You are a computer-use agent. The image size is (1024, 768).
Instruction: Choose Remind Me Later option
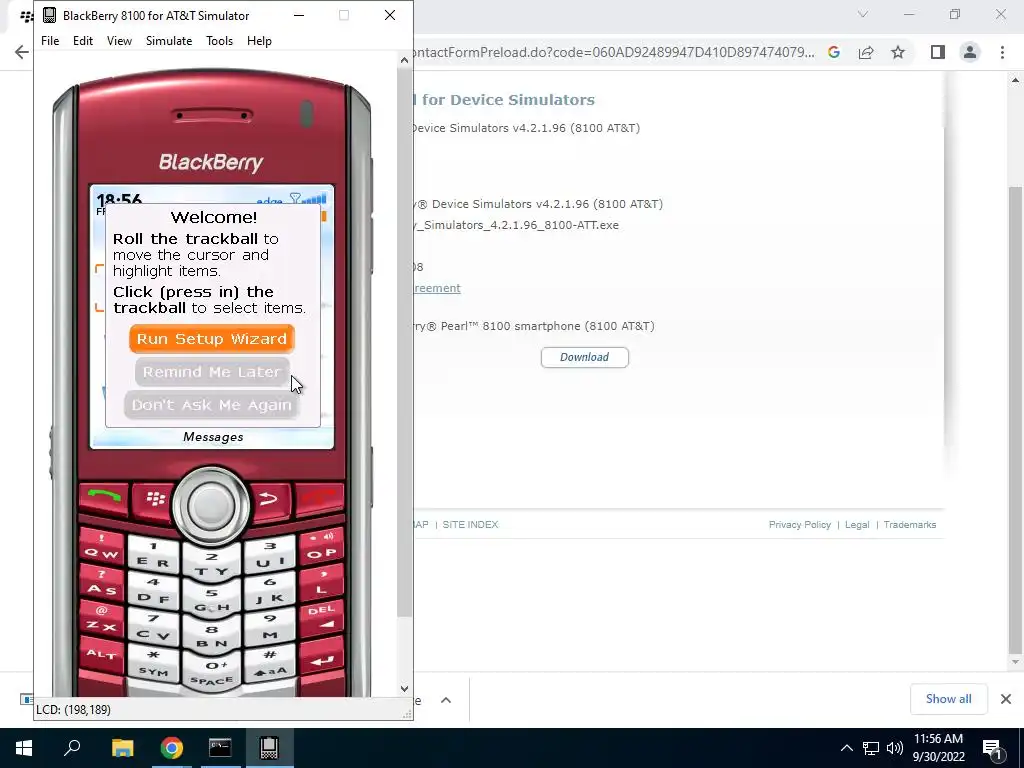click(212, 372)
